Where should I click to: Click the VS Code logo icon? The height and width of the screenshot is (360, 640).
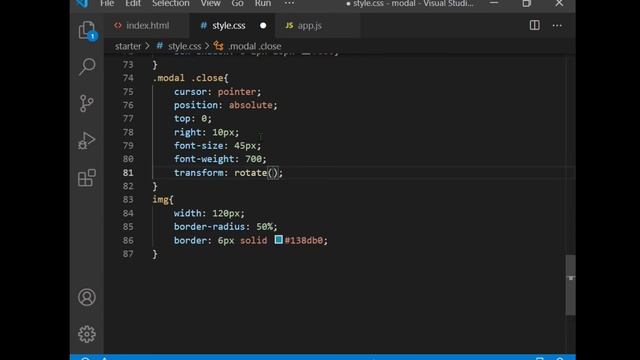click(x=82, y=3)
